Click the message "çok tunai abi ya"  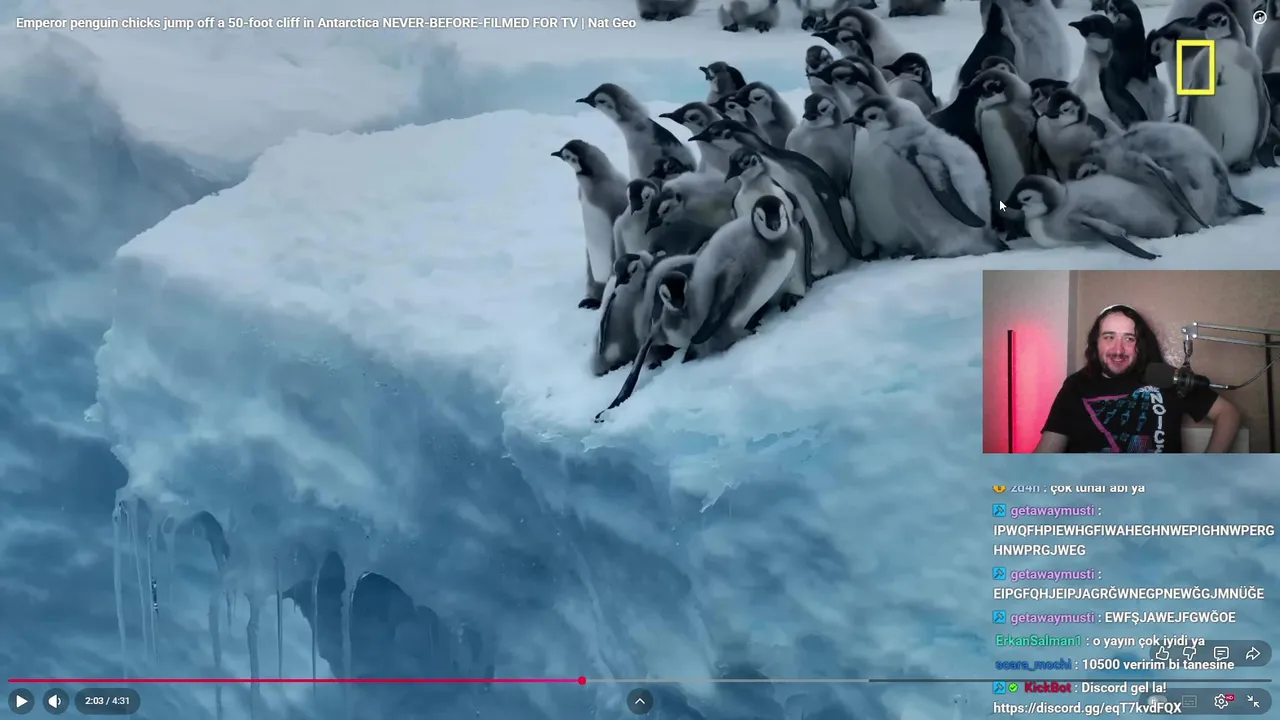coord(1097,488)
